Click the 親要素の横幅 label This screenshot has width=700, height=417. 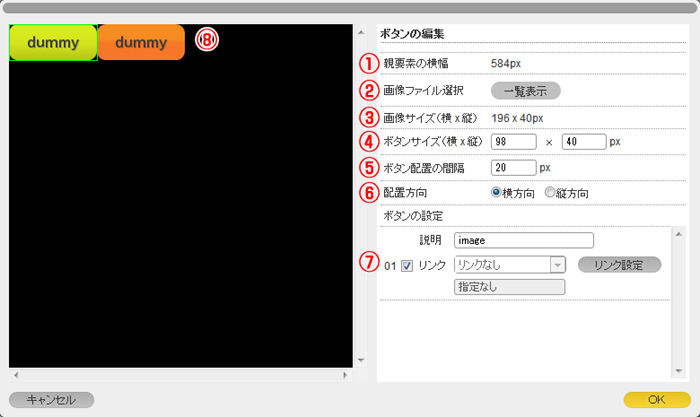pos(416,63)
